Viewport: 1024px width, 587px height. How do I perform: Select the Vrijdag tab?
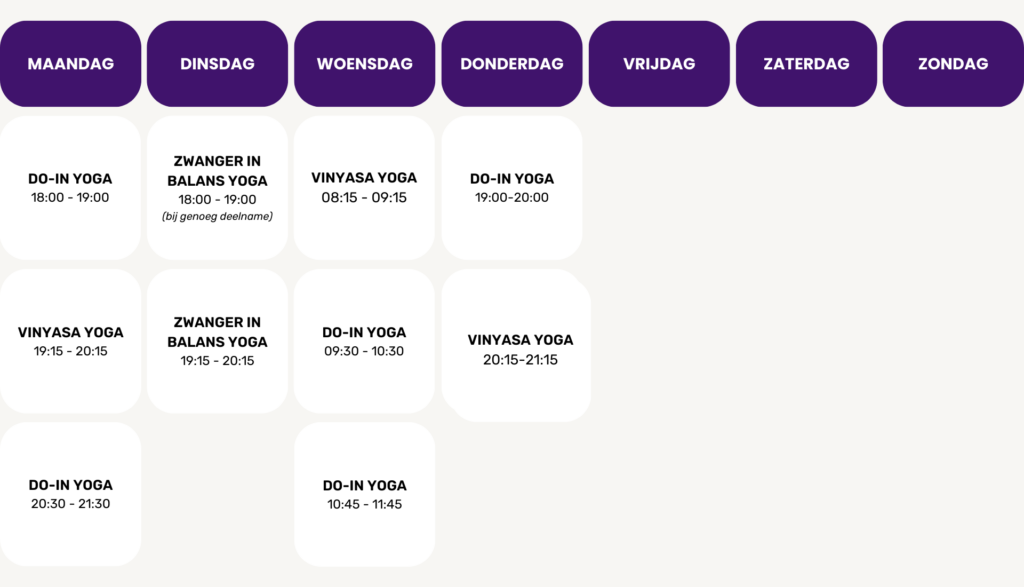point(659,64)
